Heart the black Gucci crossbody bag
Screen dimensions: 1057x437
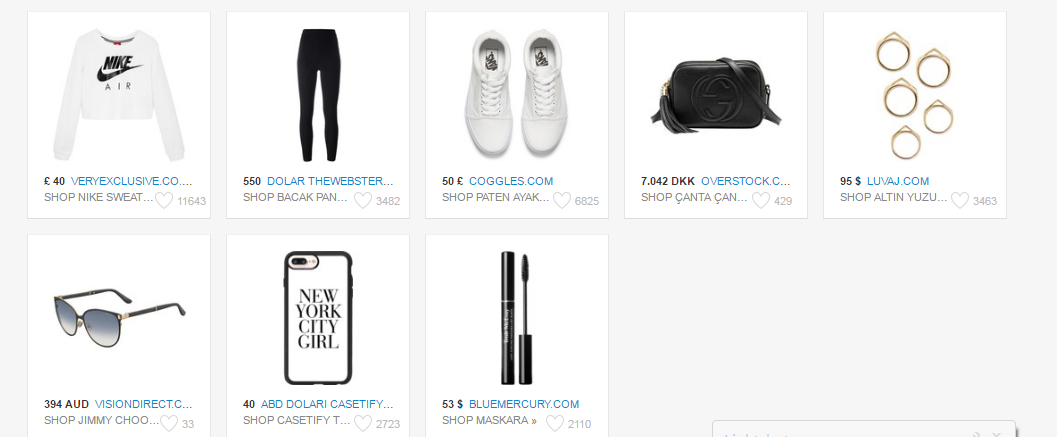click(760, 200)
